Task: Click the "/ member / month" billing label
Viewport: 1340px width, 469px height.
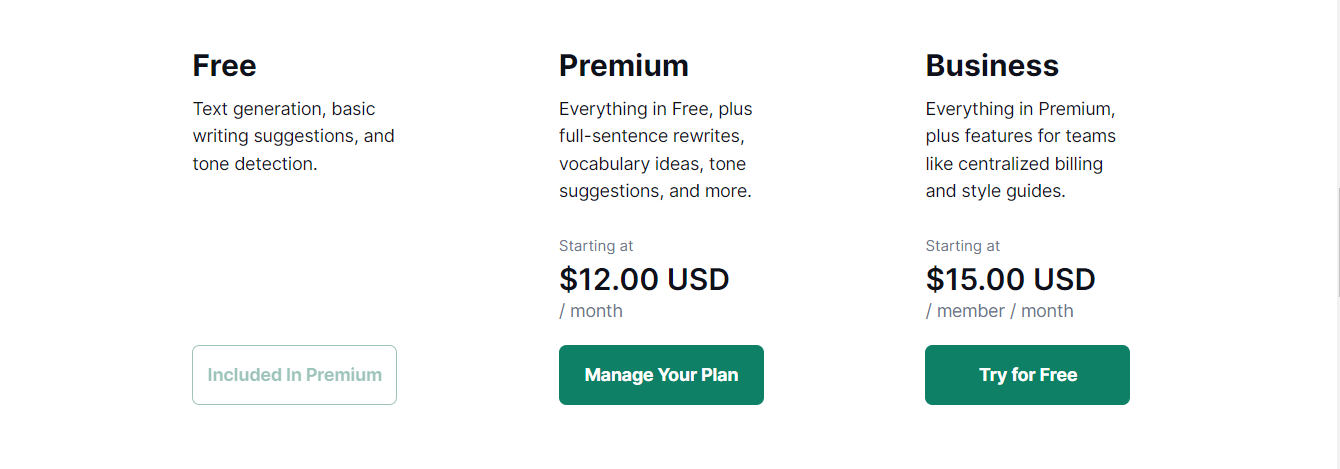Action: click(x=999, y=311)
